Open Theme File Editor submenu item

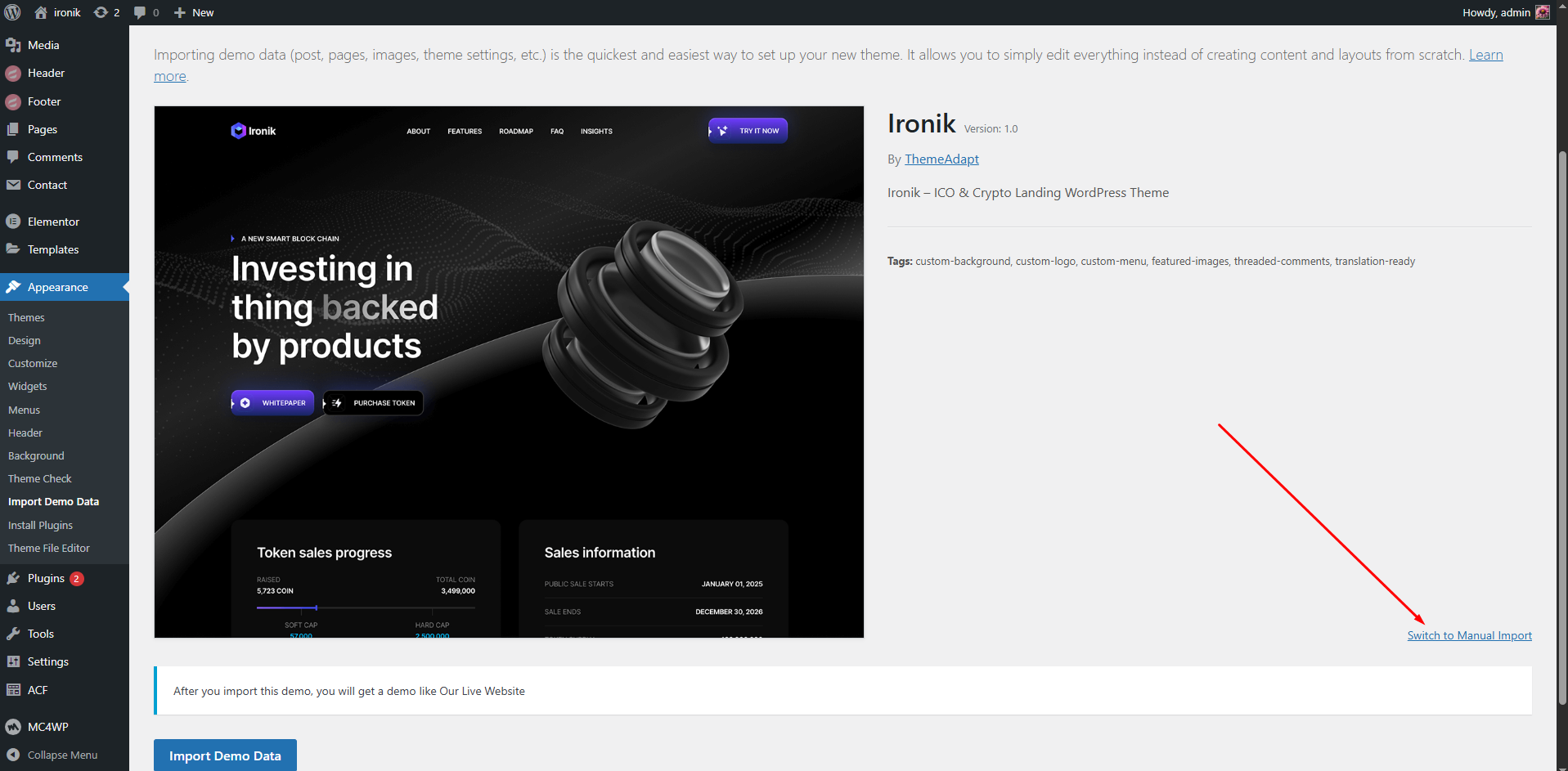coord(49,548)
